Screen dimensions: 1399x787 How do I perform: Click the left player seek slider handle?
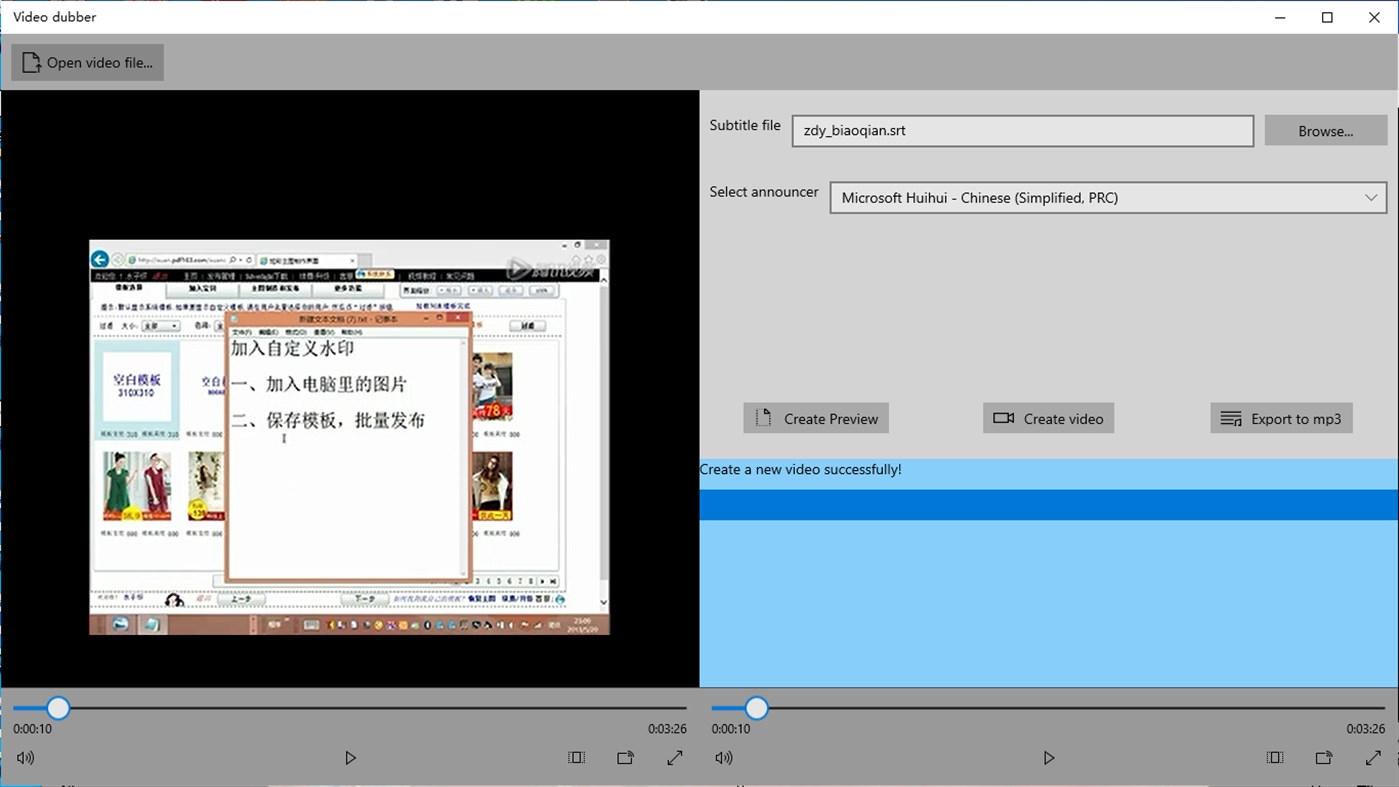tap(58, 707)
